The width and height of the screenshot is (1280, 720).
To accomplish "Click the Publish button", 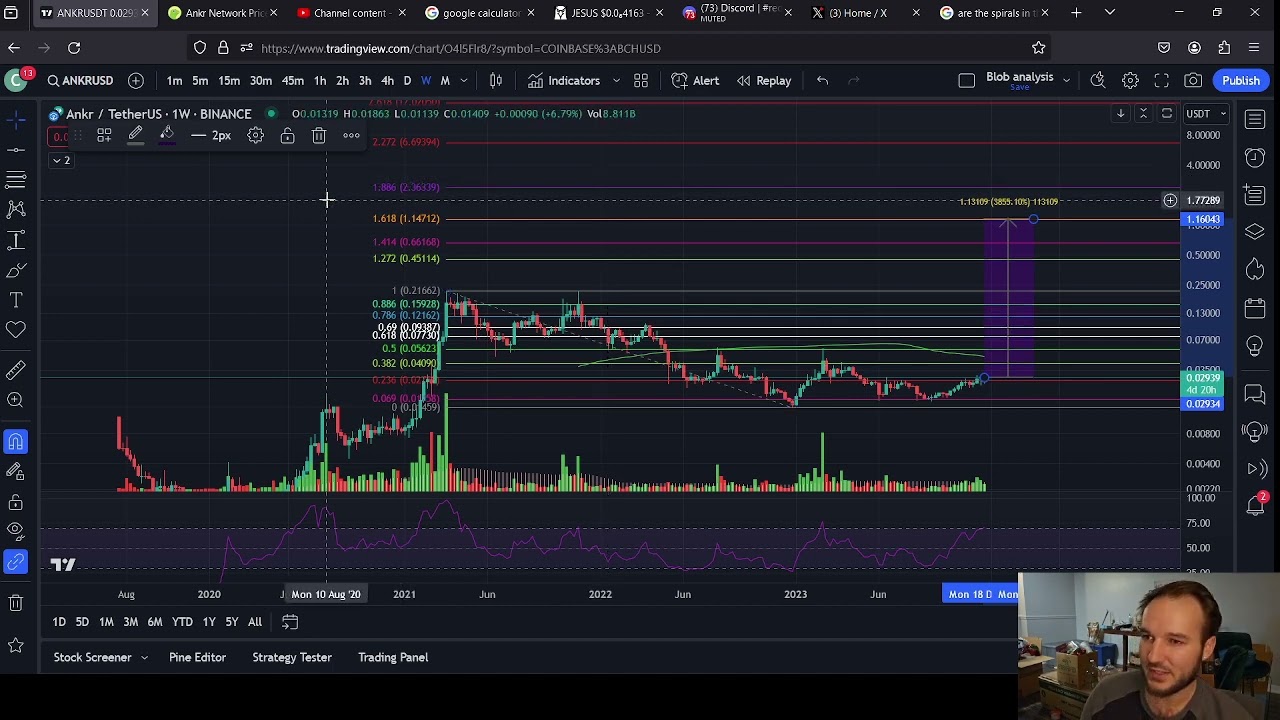I will (1241, 81).
